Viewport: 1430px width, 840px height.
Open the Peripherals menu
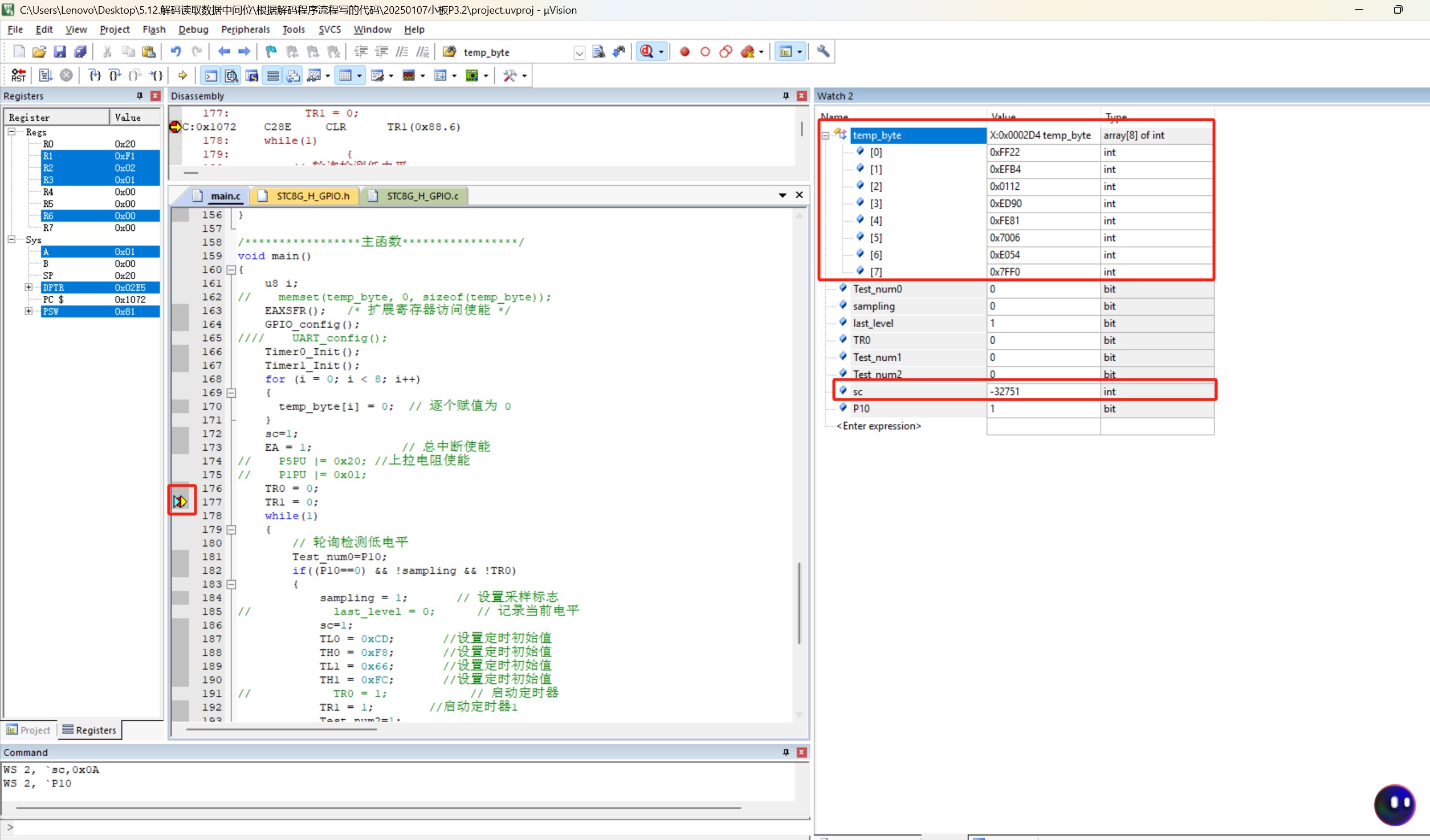pyautogui.click(x=246, y=29)
